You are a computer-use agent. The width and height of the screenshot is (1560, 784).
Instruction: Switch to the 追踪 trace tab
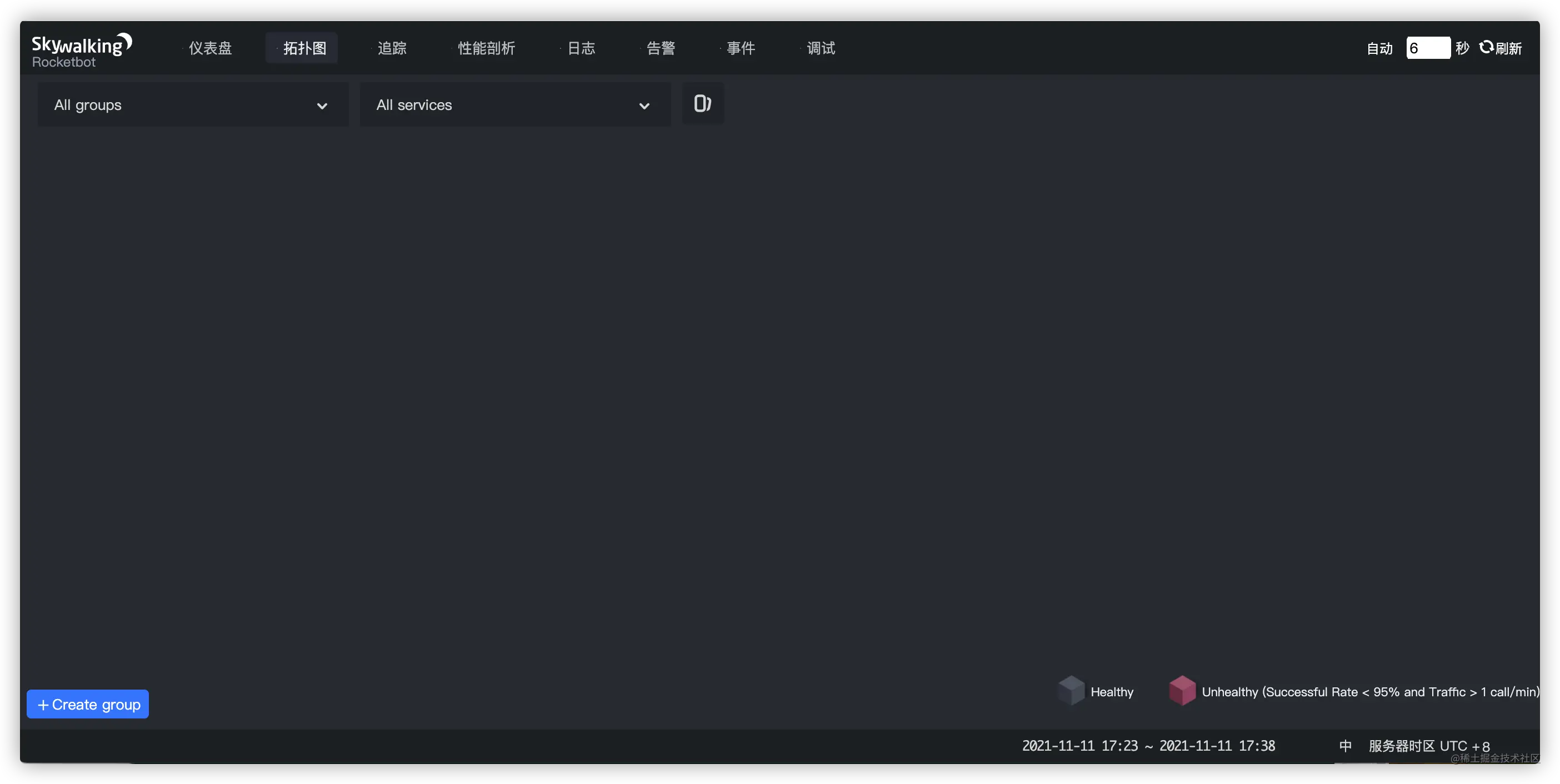[x=391, y=48]
